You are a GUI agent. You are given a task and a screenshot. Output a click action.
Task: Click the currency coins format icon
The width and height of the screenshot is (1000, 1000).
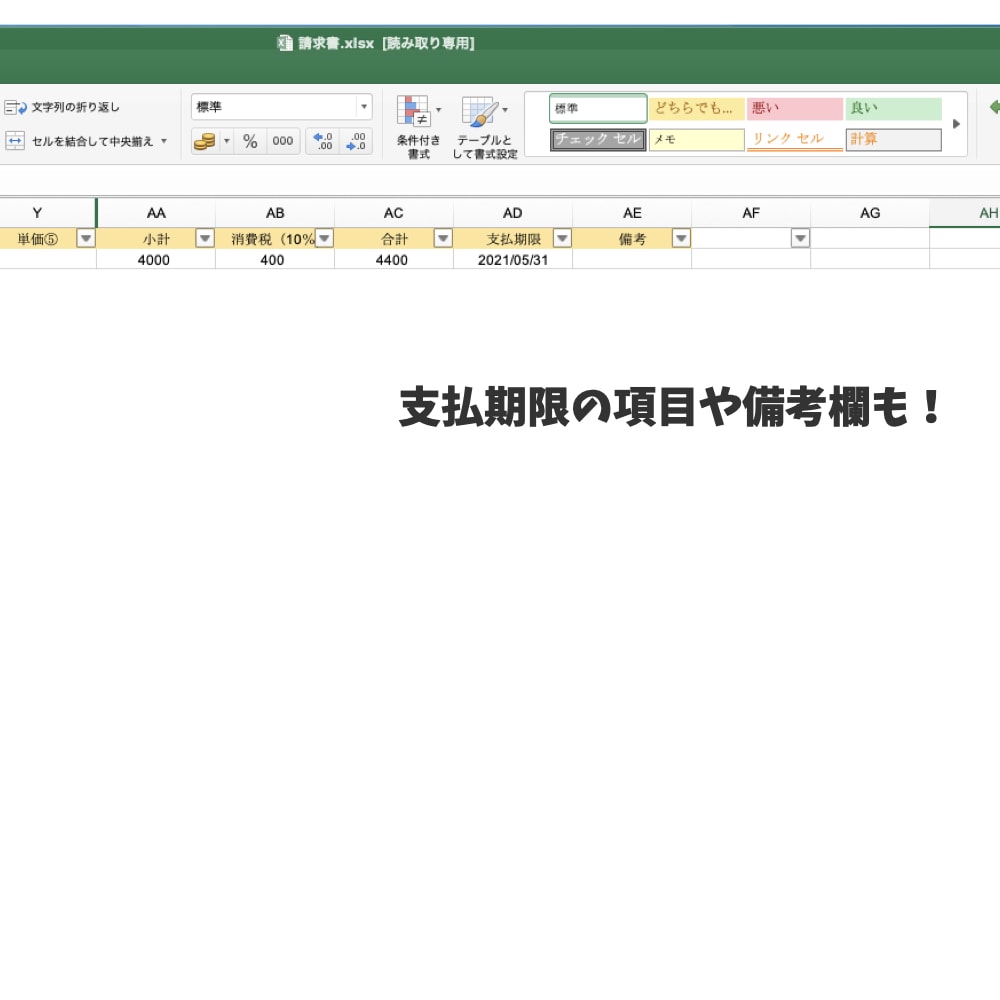(205, 141)
